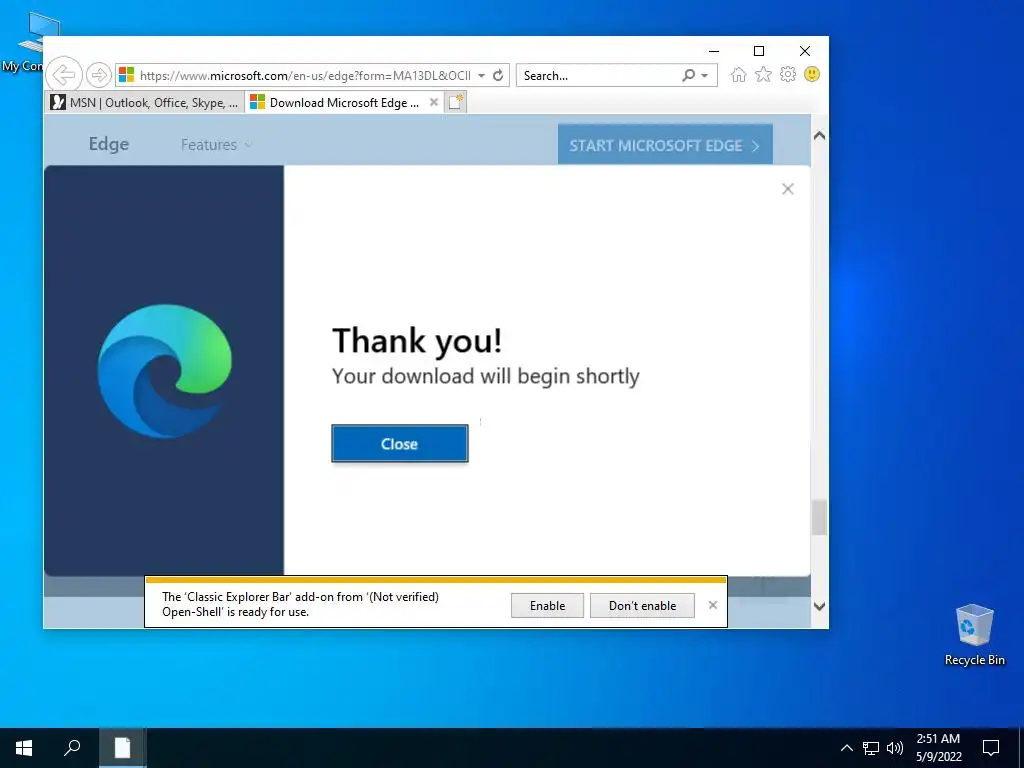Click the 'Thank you!' heading text
Screen dimensions: 1024x768
[417, 340]
